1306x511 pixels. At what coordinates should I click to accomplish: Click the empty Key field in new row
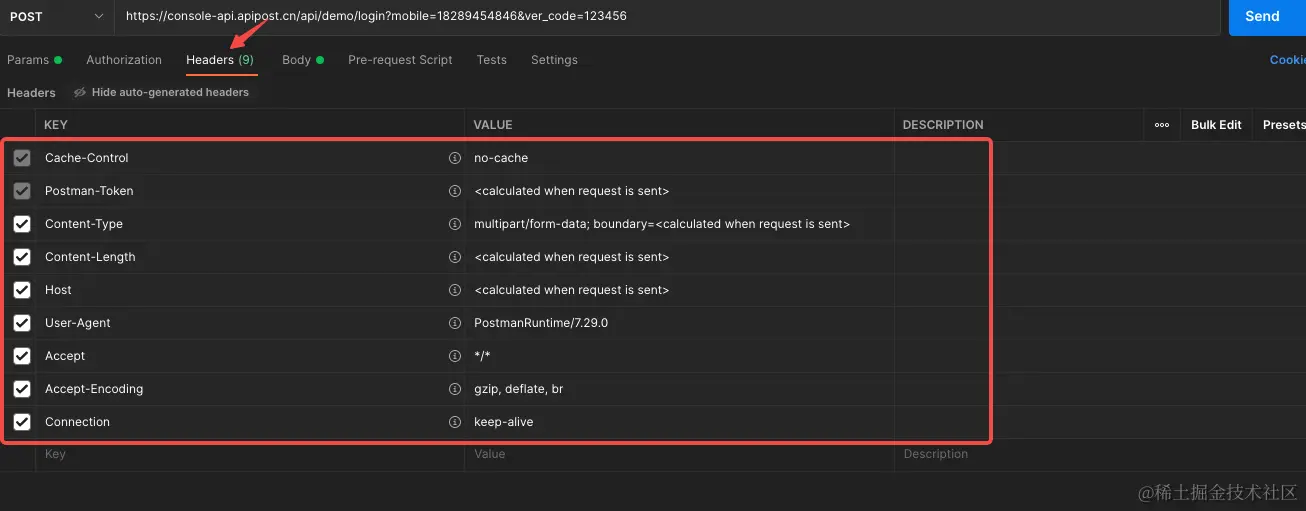point(250,454)
